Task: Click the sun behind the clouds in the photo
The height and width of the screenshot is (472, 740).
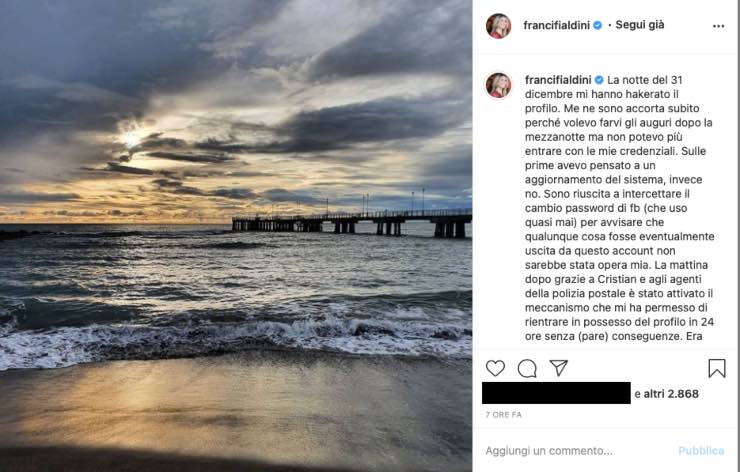Action: (131, 139)
